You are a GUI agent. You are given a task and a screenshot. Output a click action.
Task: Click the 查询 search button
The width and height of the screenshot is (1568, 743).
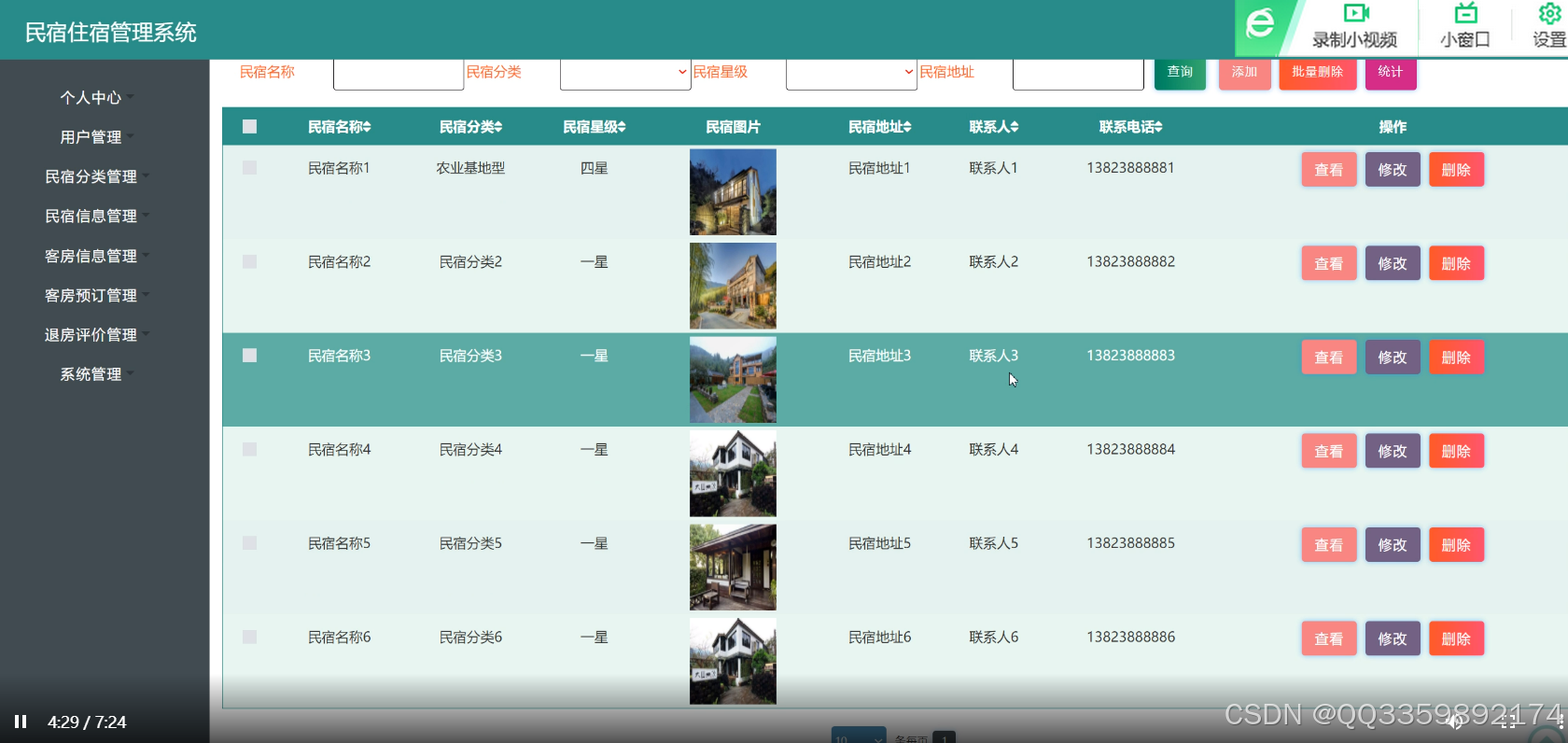click(1180, 74)
